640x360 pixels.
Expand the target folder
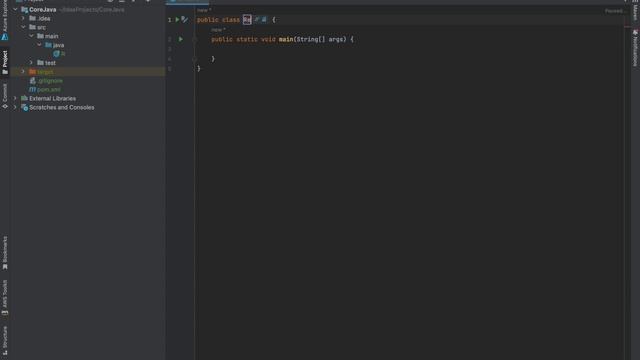coord(23,72)
